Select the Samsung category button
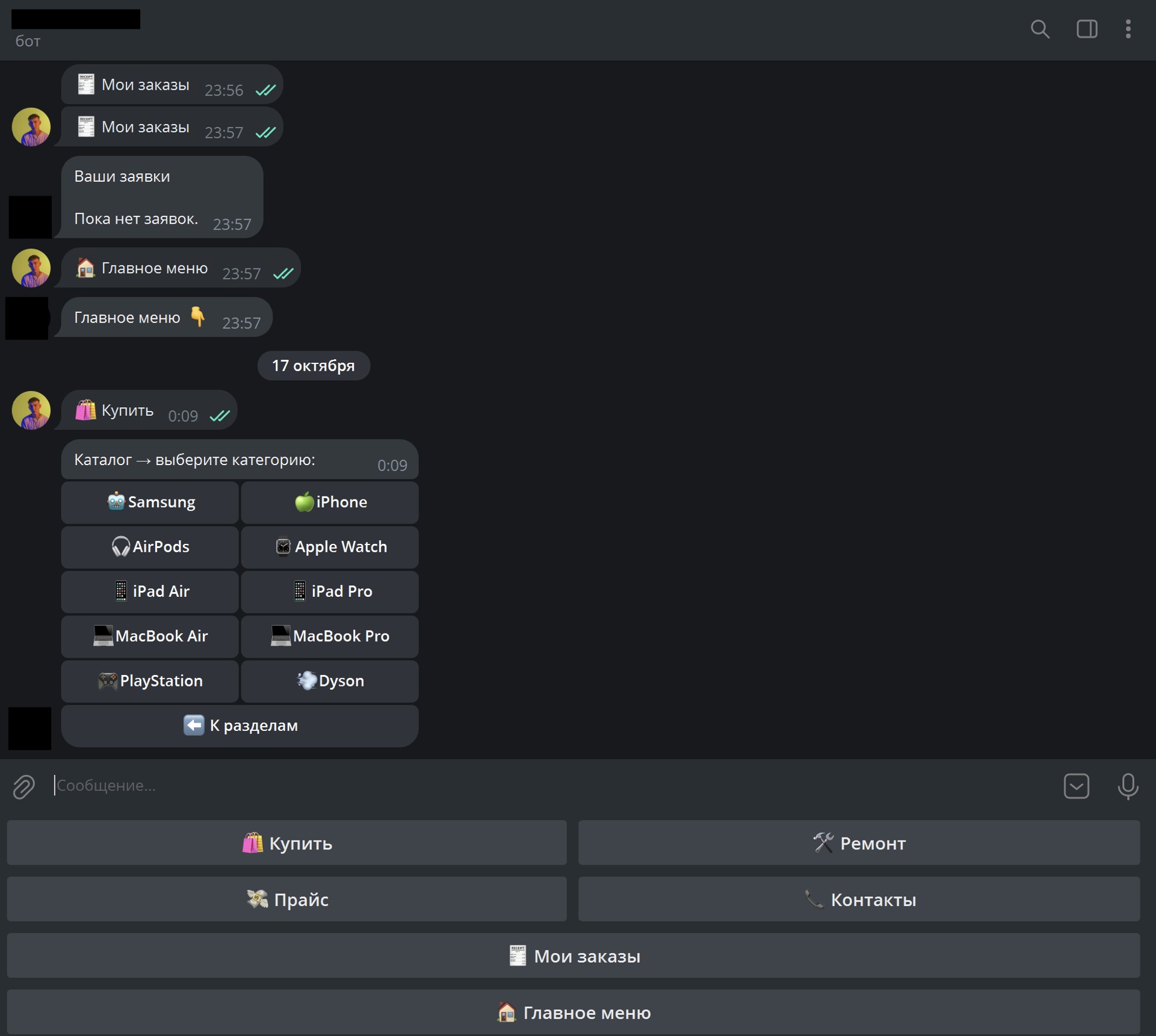Viewport: 1156px width, 1036px height. tap(150, 502)
